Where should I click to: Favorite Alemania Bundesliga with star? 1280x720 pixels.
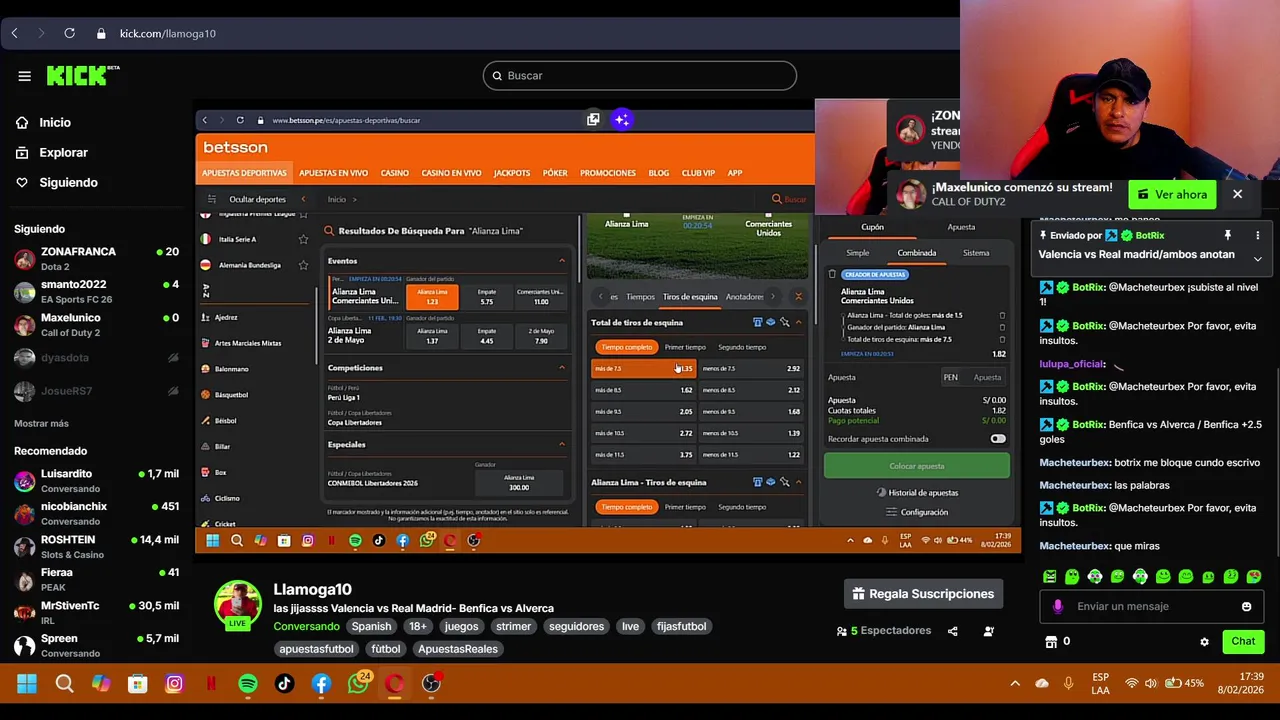tap(303, 265)
